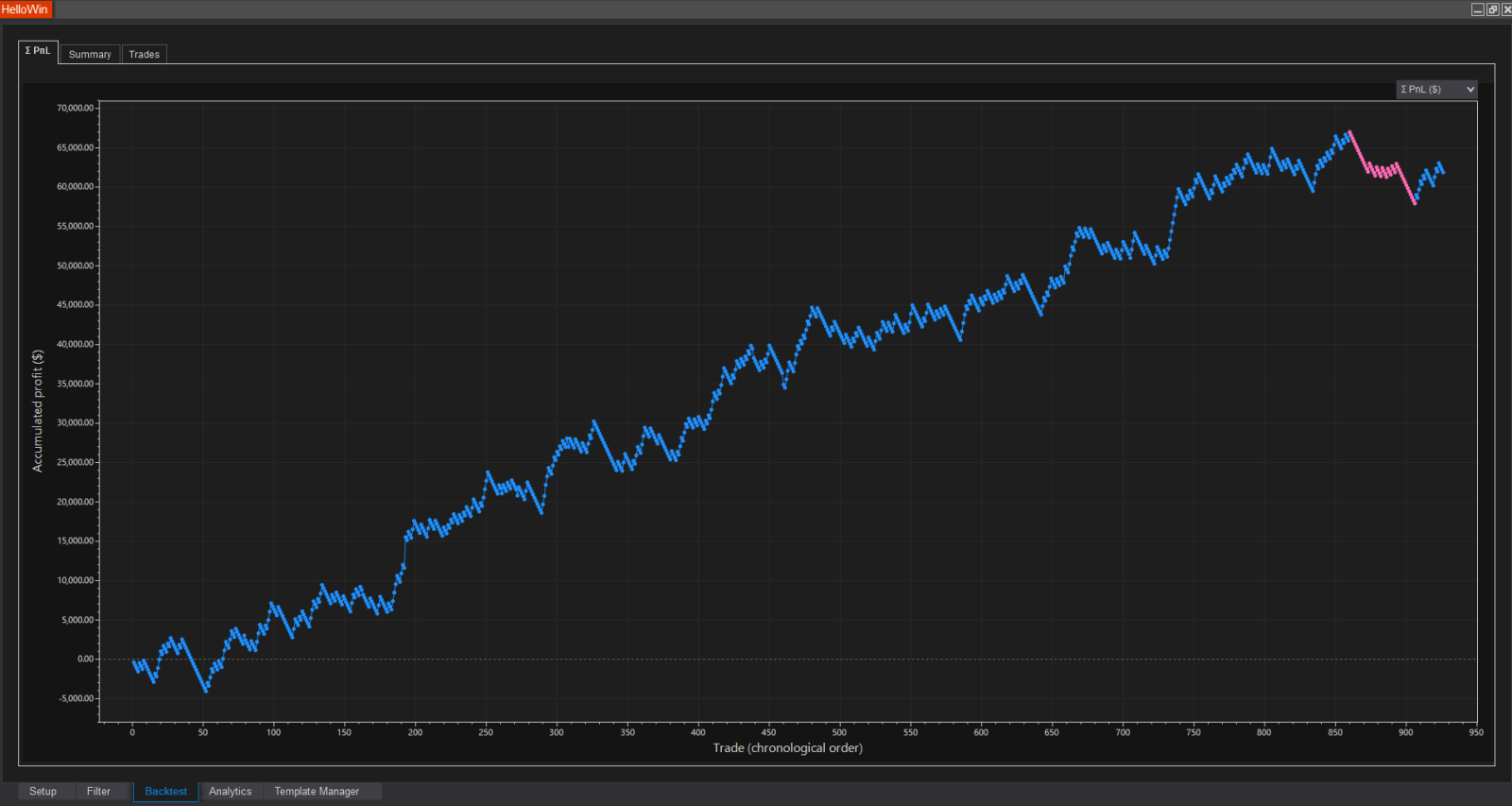Switch to the Summary tab

point(90,55)
